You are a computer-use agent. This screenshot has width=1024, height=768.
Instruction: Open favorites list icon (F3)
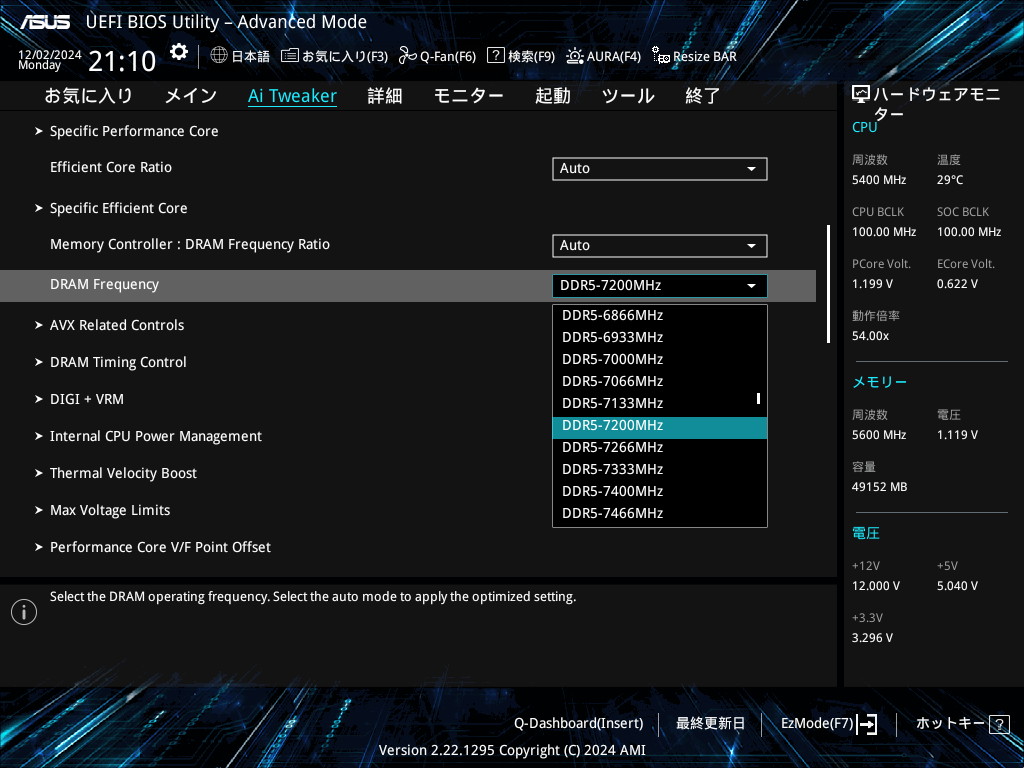click(x=290, y=56)
